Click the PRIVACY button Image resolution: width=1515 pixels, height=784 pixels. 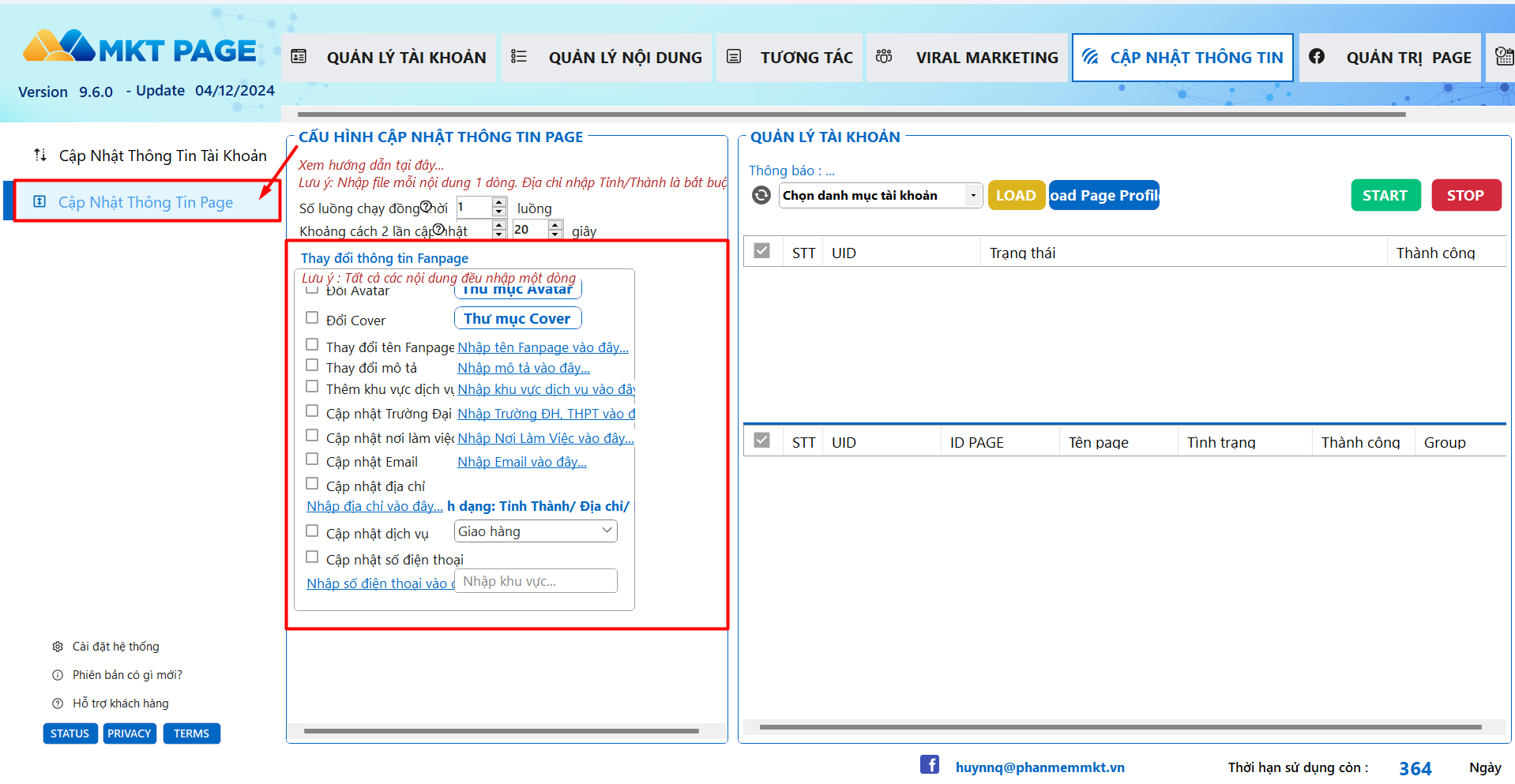[x=130, y=733]
